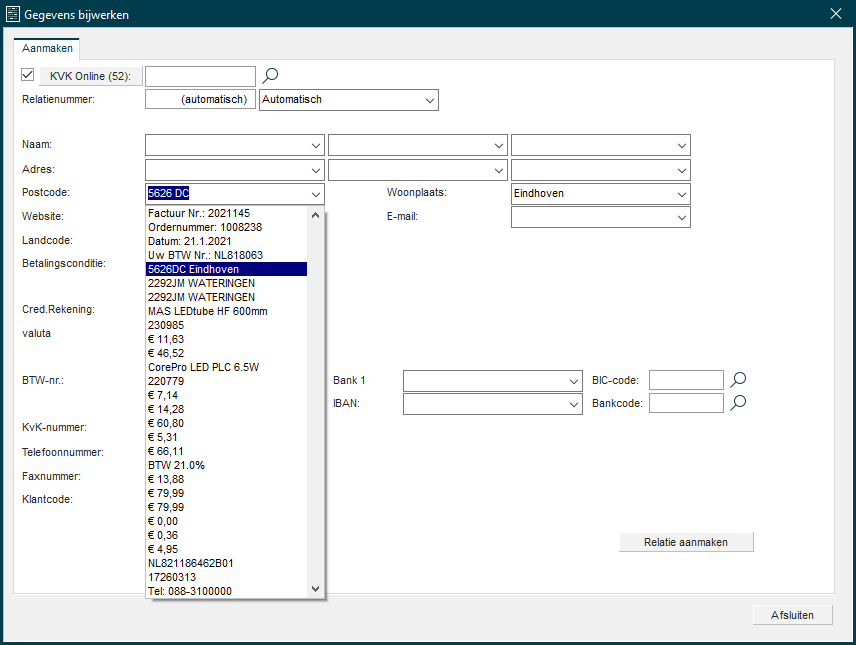Choose 'CorePro LED PLC 6.5W' in the list
This screenshot has height=645, width=856.
coord(227,367)
